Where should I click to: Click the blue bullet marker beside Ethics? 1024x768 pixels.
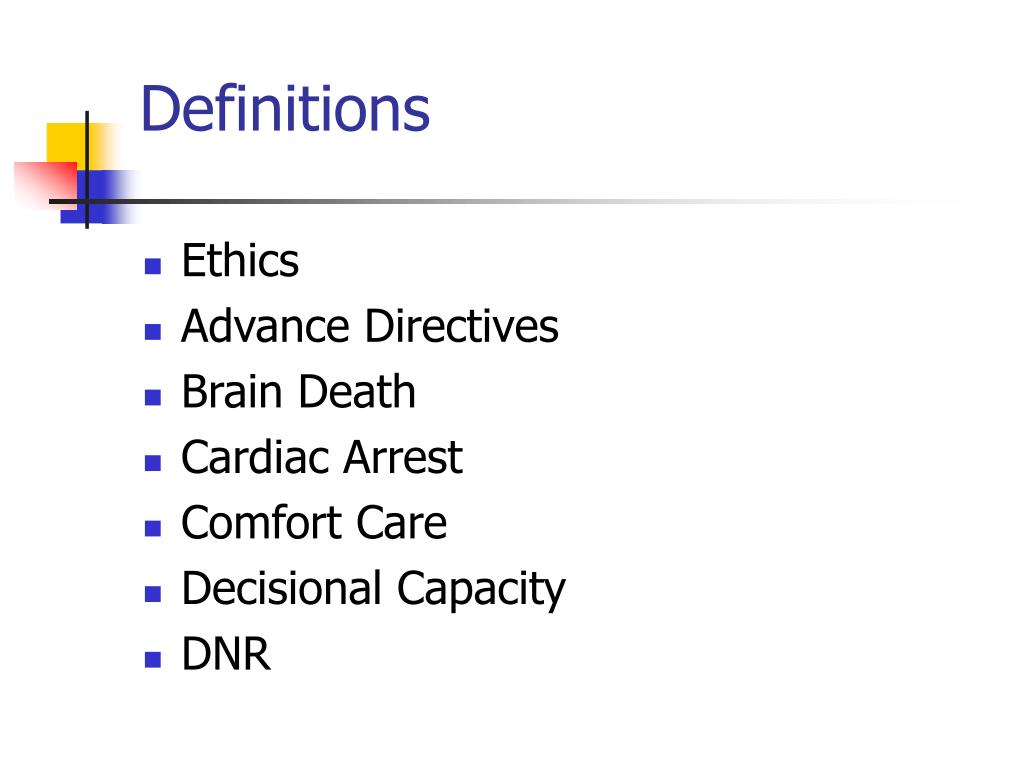click(152, 266)
